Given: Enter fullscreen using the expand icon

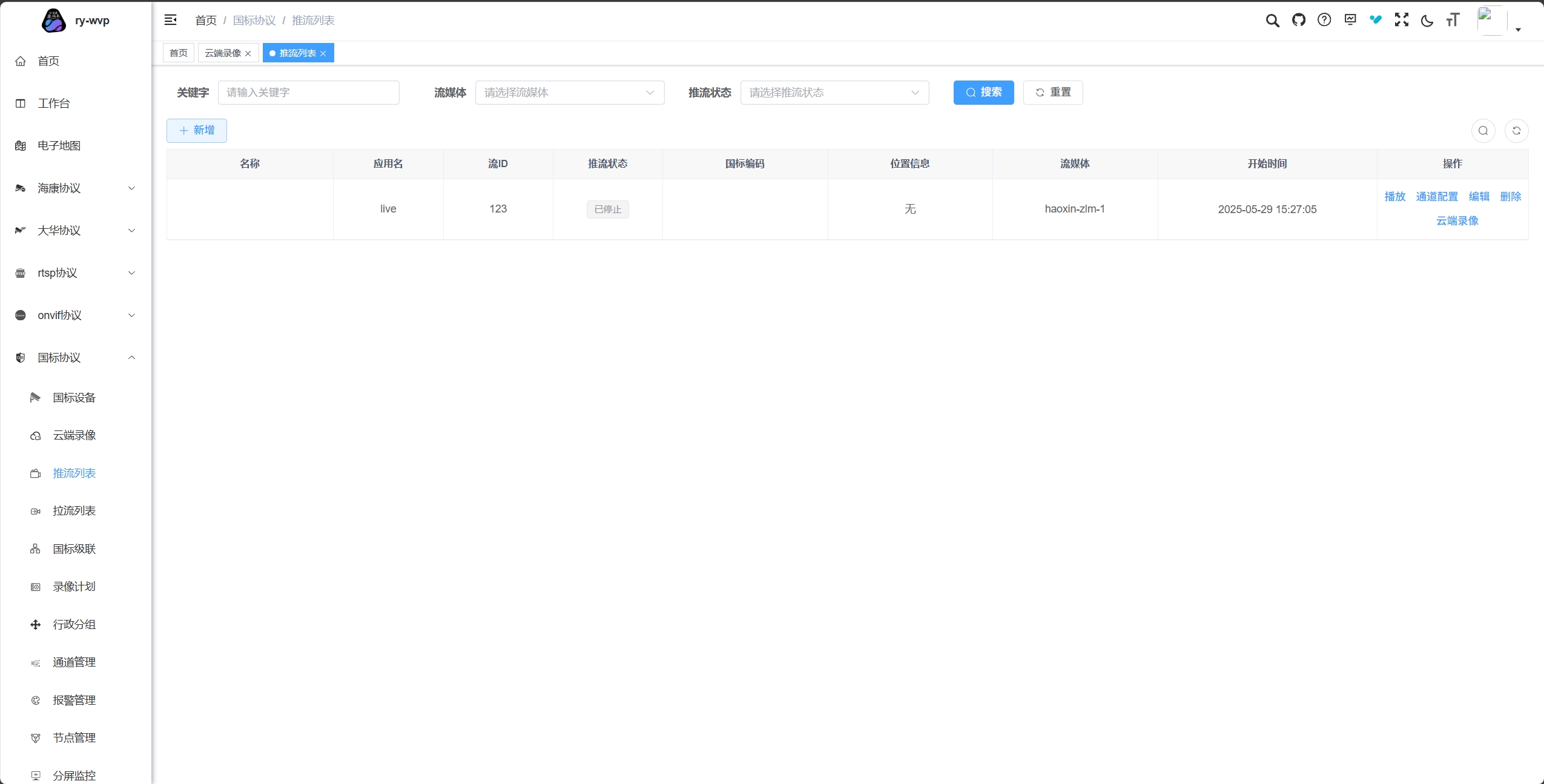Looking at the screenshot, I should coord(1401,21).
